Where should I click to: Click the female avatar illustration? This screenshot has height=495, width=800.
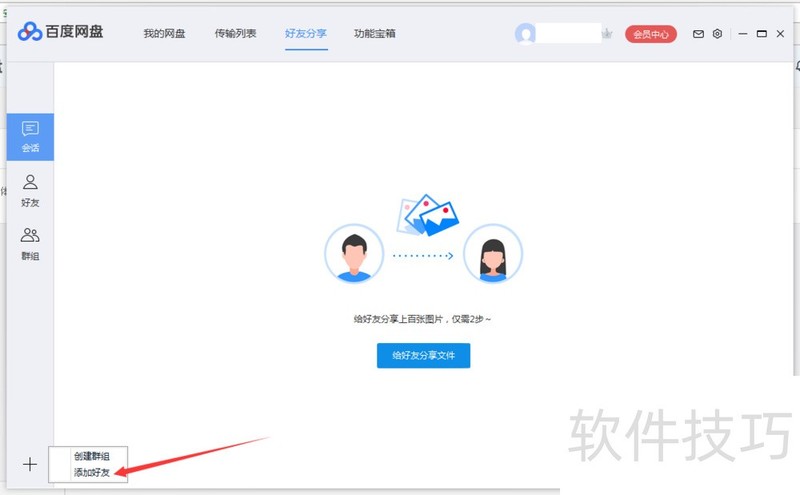pyautogui.click(x=491, y=254)
